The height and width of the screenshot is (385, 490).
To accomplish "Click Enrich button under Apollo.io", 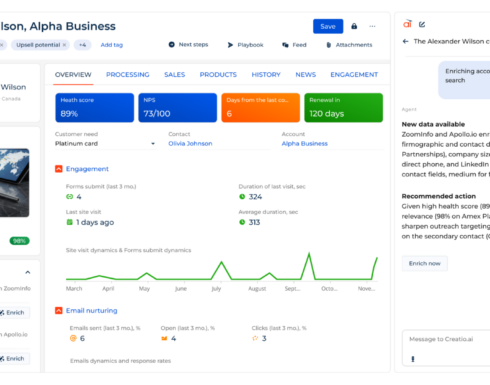I will [15, 359].
